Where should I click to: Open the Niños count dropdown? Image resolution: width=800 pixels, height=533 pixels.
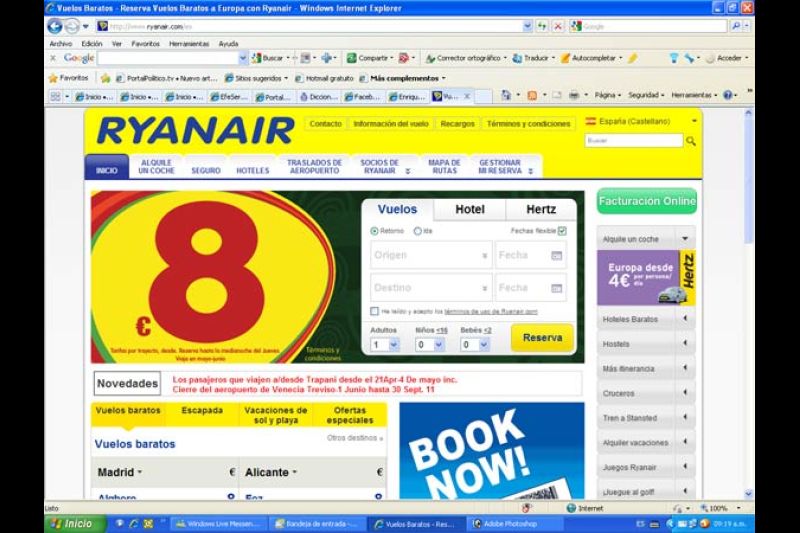430,345
